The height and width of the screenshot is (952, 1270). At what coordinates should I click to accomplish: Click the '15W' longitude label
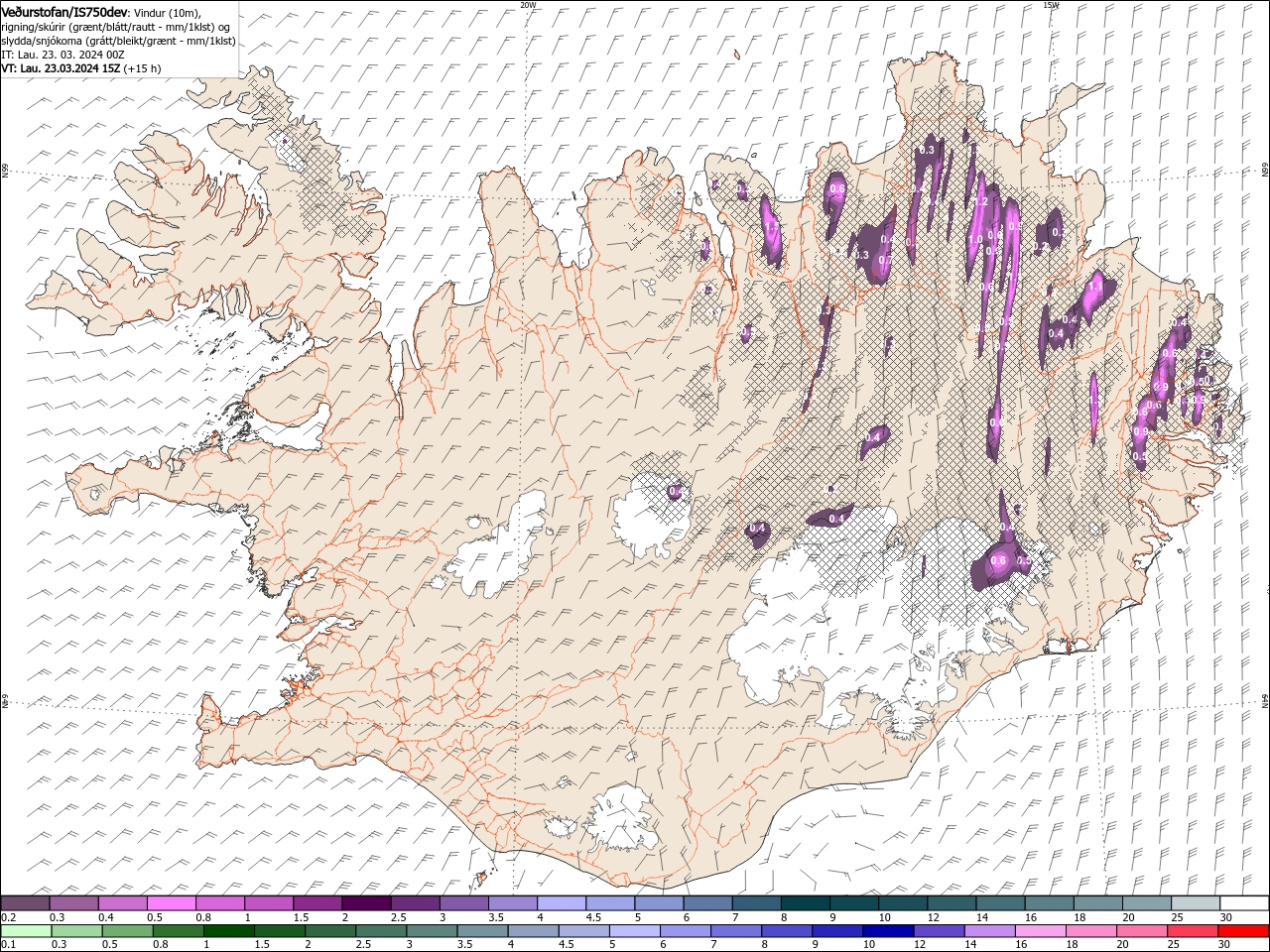tap(1051, 5)
